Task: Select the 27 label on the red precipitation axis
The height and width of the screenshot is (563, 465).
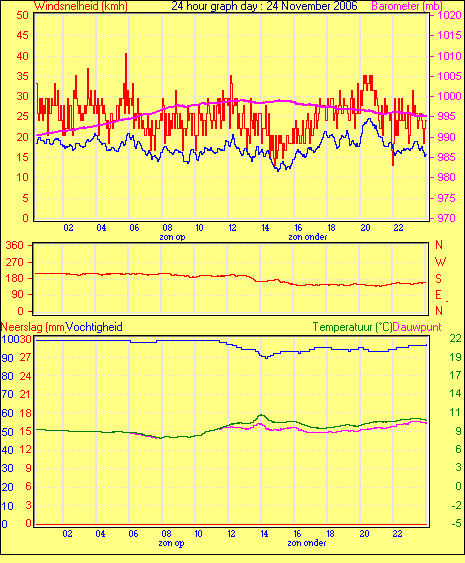Action: click(x=25, y=358)
